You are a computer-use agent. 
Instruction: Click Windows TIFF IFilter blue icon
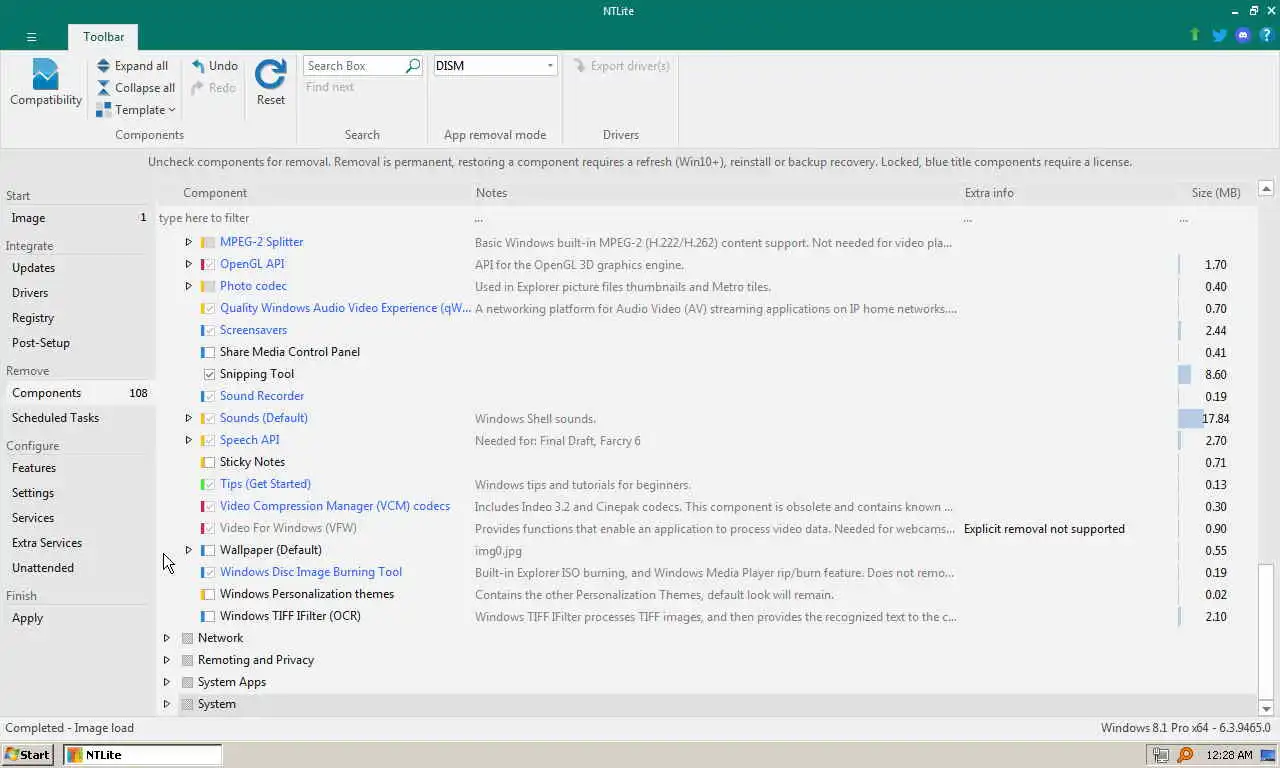[x=203, y=616]
